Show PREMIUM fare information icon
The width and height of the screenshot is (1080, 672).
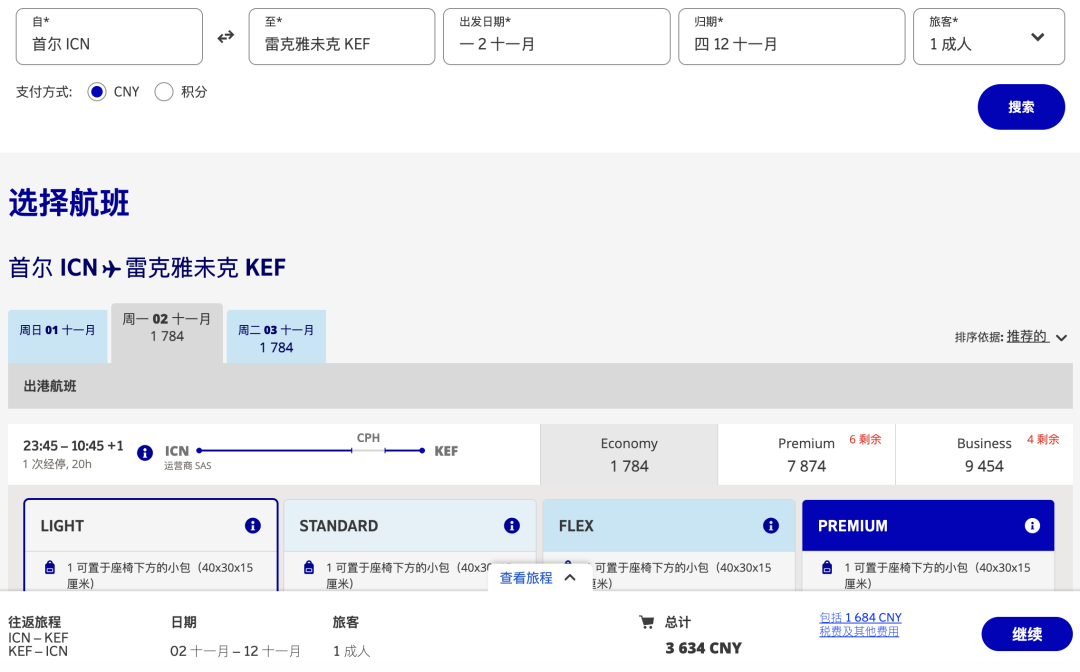(x=1032, y=526)
